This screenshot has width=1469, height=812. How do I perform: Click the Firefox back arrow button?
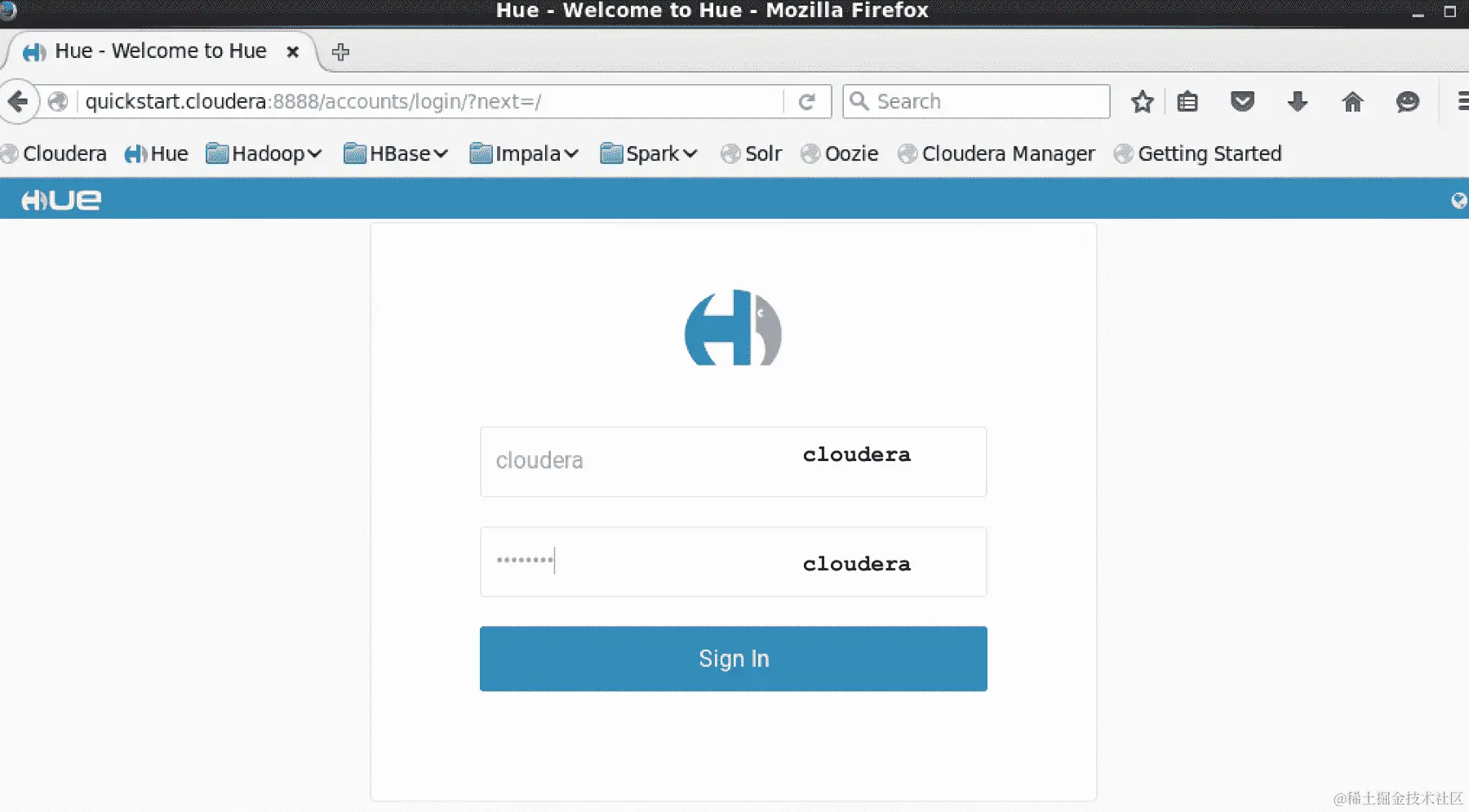click(x=18, y=101)
